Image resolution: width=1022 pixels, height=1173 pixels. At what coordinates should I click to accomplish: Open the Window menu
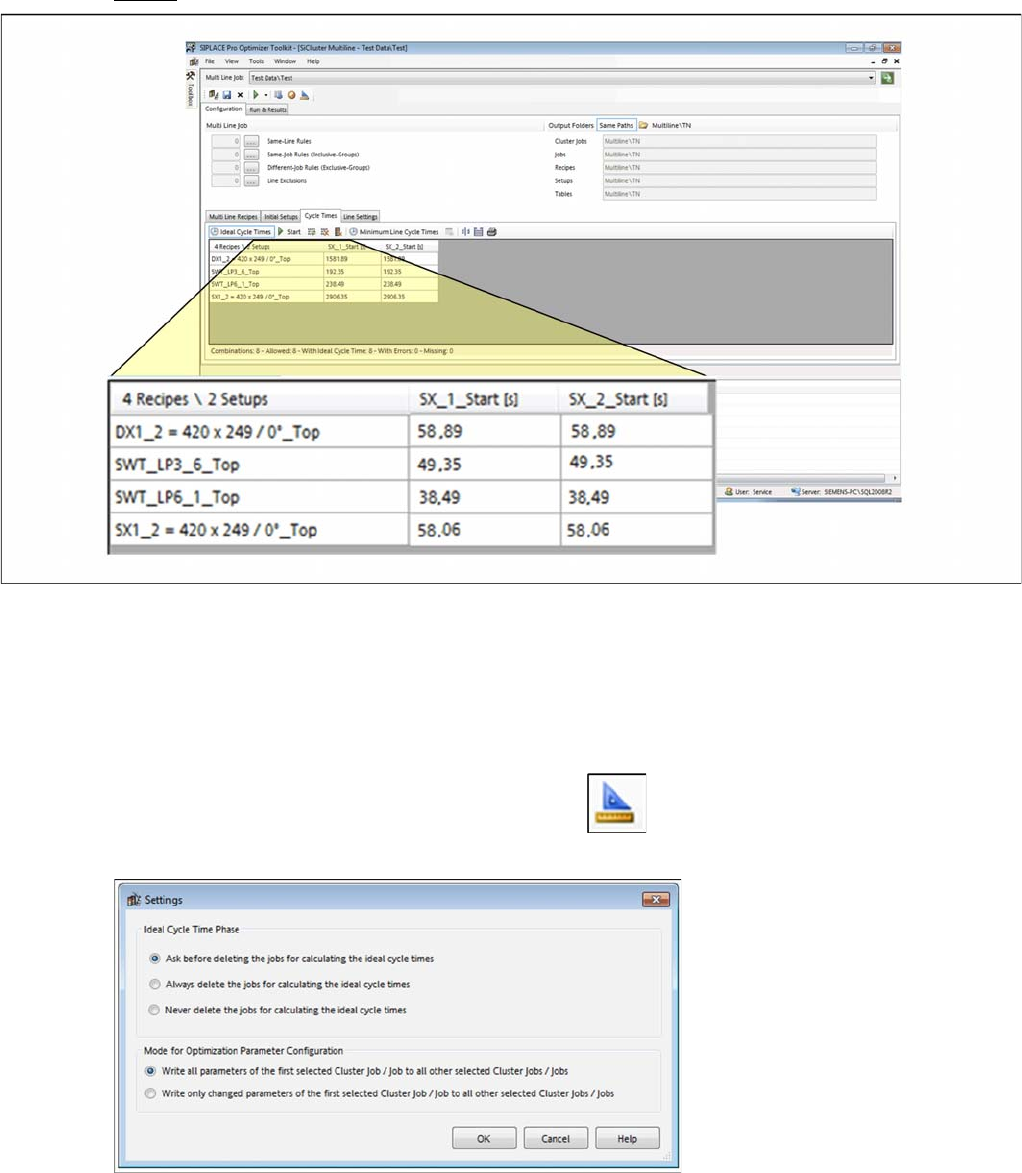pyautogui.click(x=285, y=61)
